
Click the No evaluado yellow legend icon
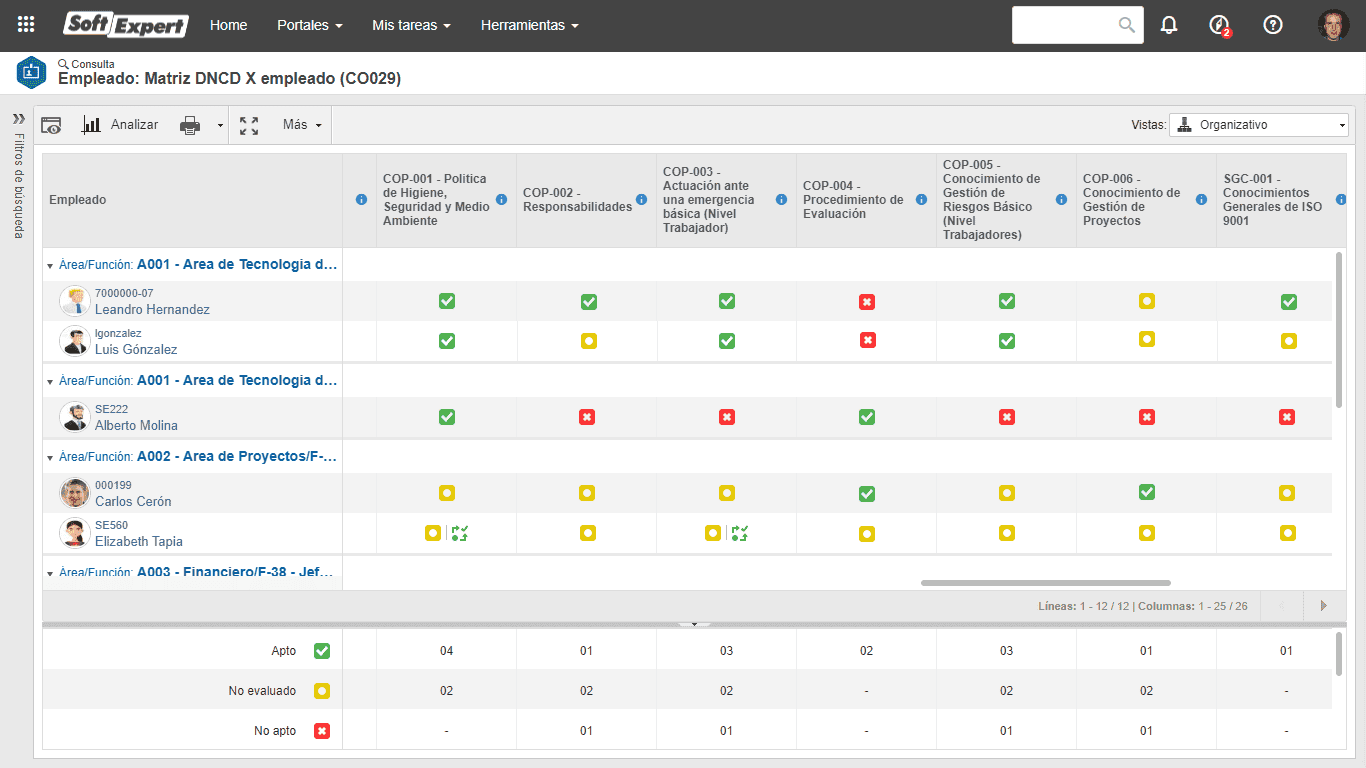(x=321, y=691)
